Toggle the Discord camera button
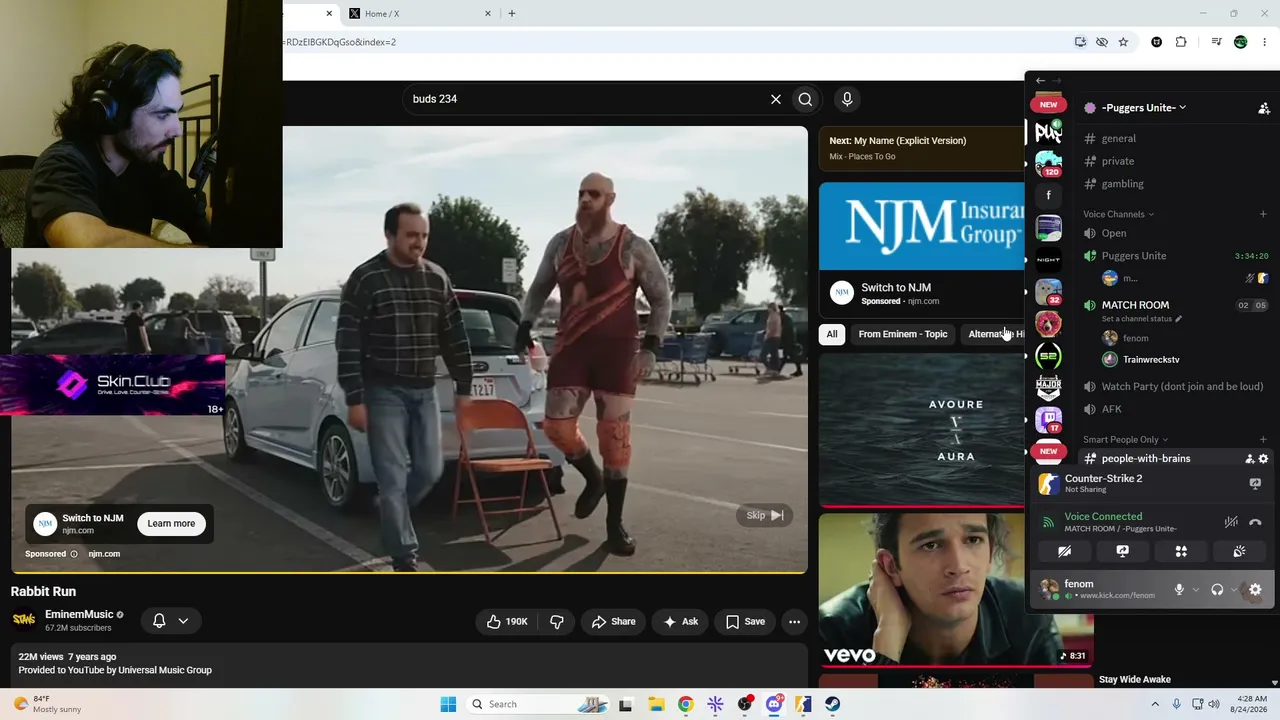Screen dimensions: 1280x720 point(1065,551)
